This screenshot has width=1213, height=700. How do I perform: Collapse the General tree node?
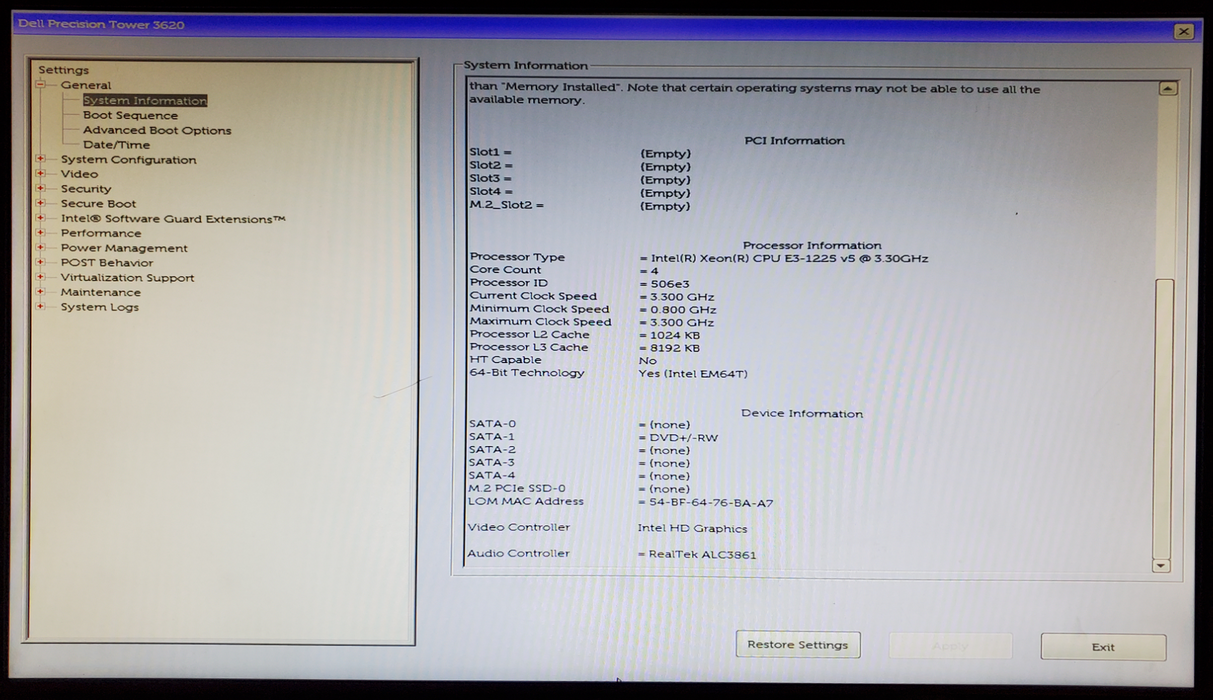(41, 85)
